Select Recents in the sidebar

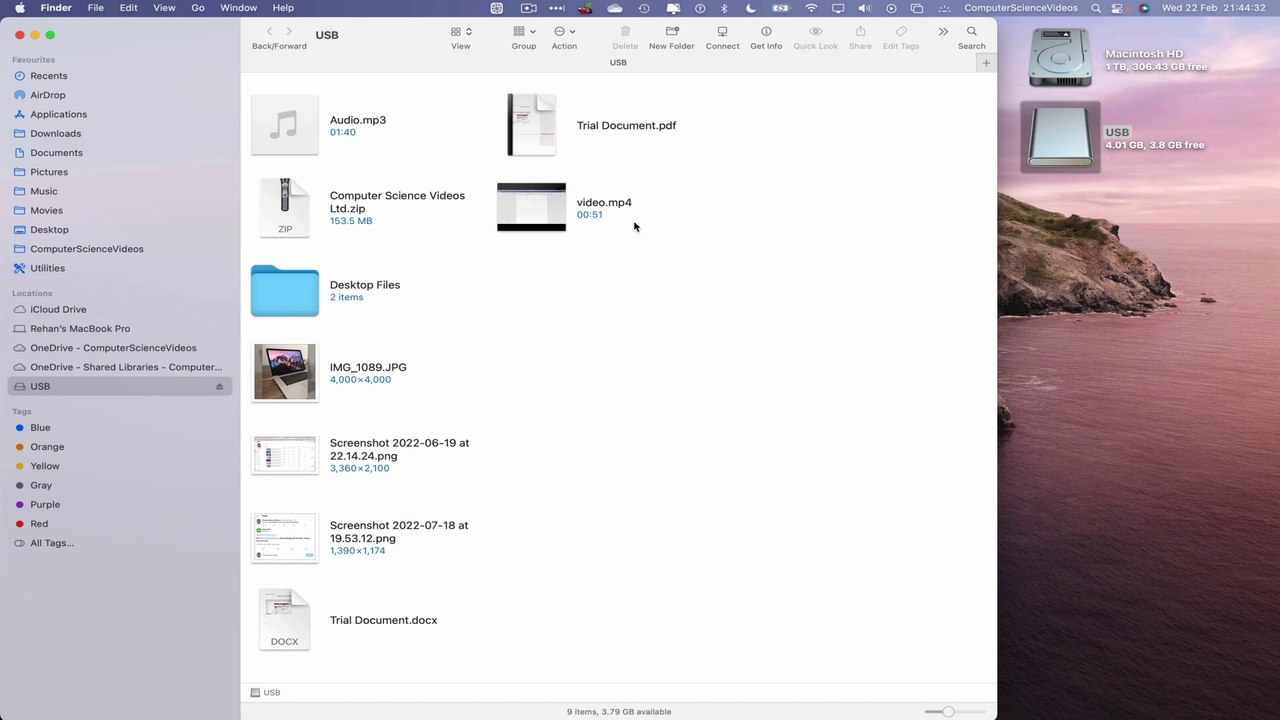(119, 76)
